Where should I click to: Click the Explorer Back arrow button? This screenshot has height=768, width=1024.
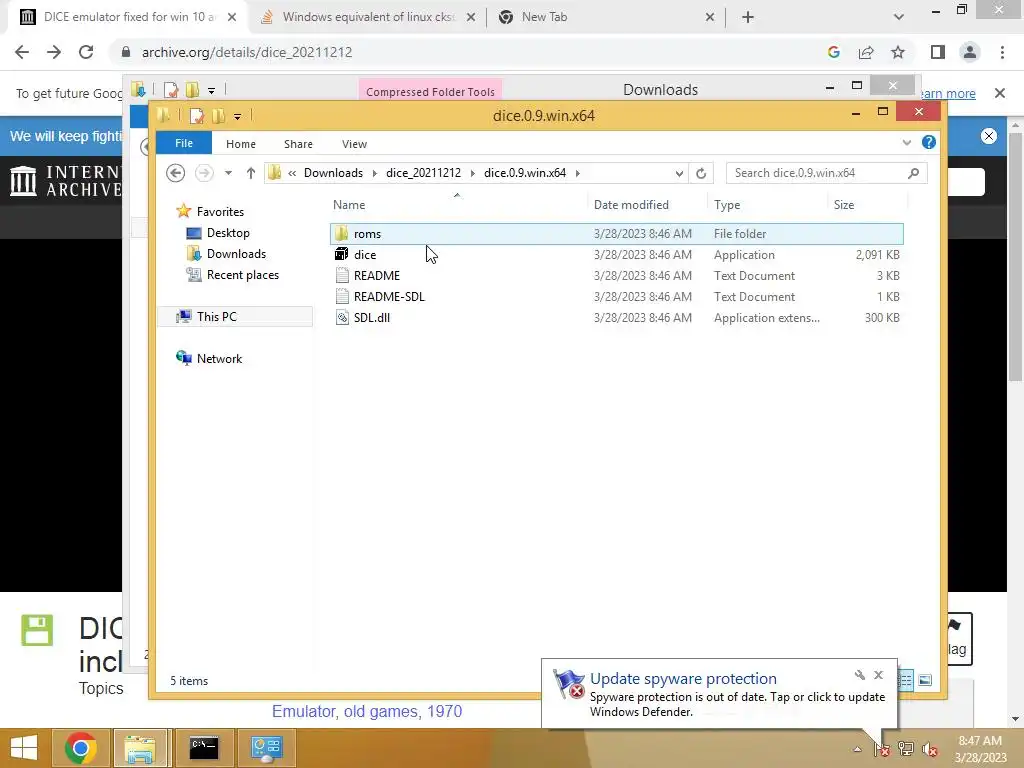pos(175,173)
